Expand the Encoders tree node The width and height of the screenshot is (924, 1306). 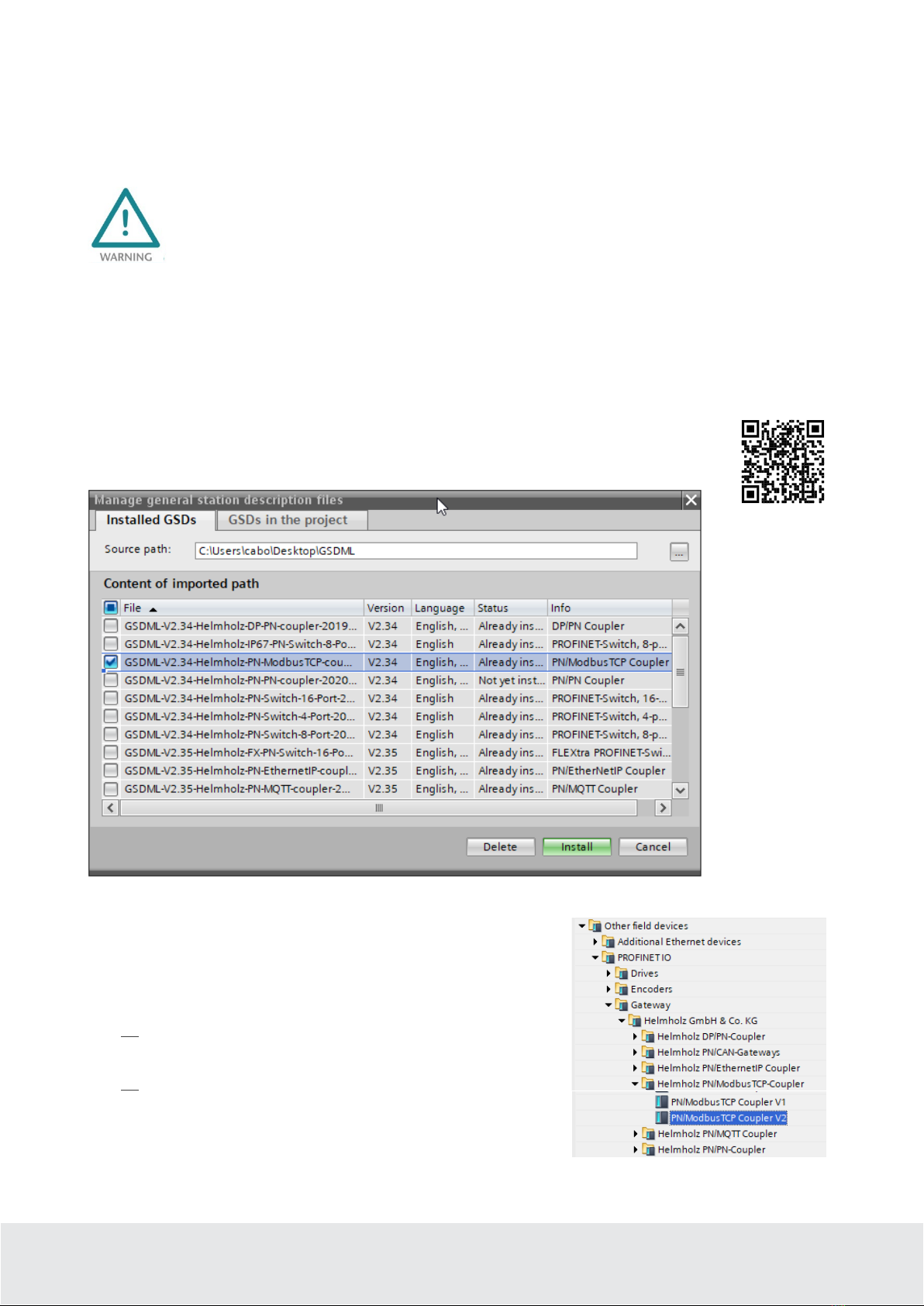[609, 989]
